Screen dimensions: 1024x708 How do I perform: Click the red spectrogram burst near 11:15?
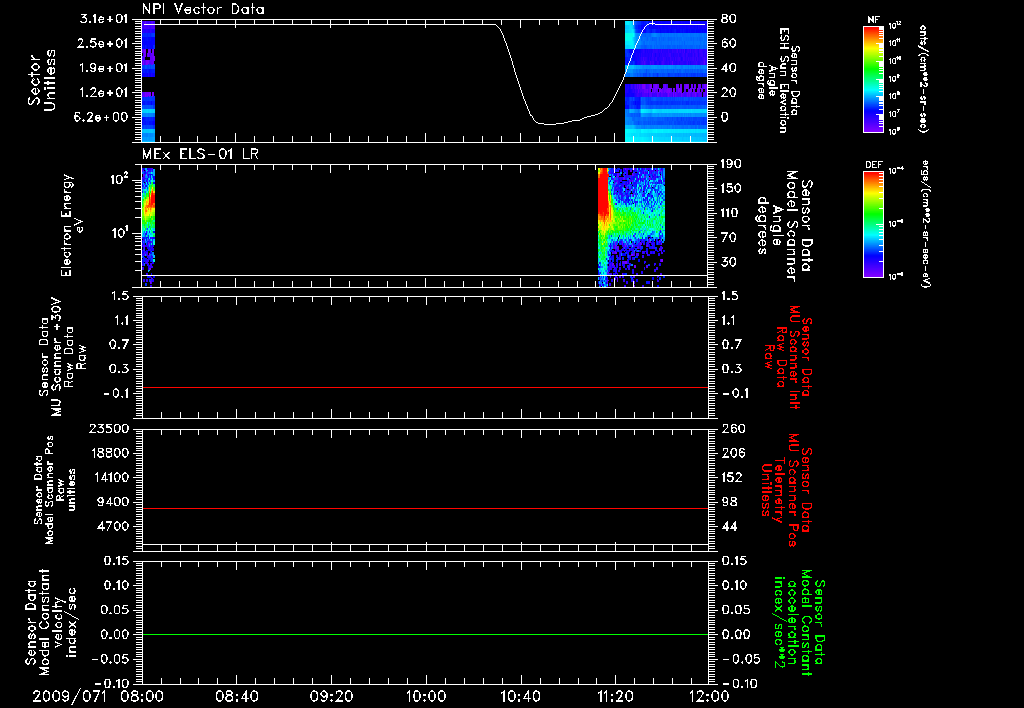click(603, 194)
